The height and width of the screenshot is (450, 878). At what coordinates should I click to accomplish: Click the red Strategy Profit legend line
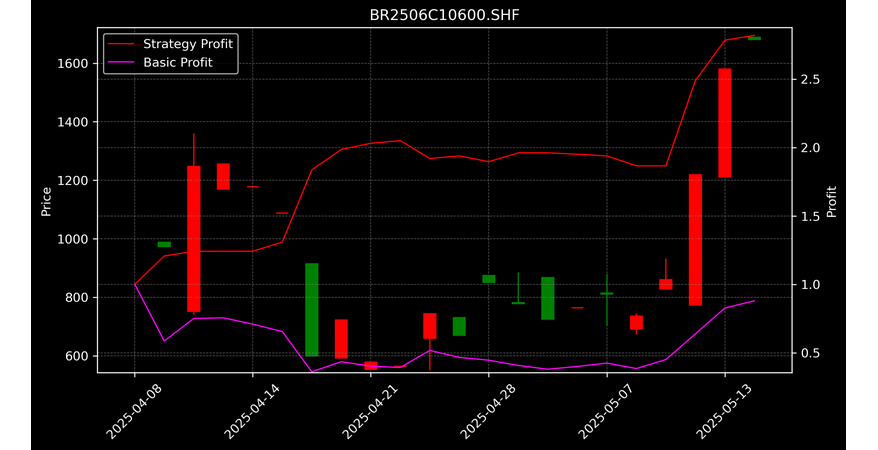click(x=122, y=44)
